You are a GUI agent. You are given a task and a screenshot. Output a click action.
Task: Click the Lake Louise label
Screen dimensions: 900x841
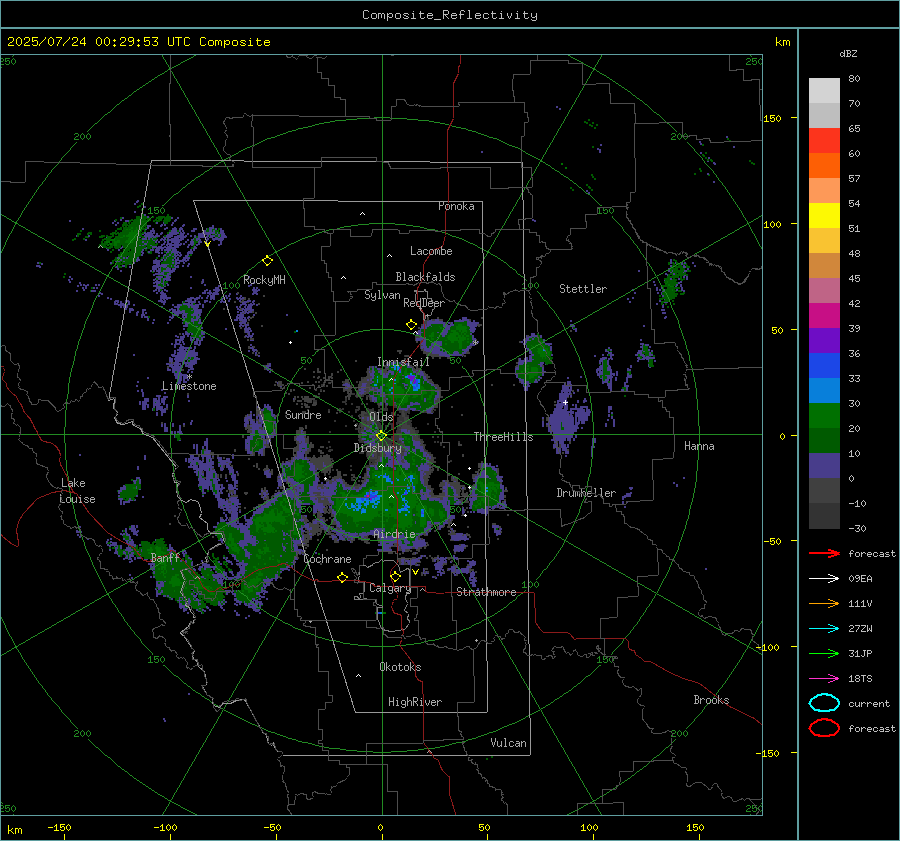pyautogui.click(x=77, y=491)
